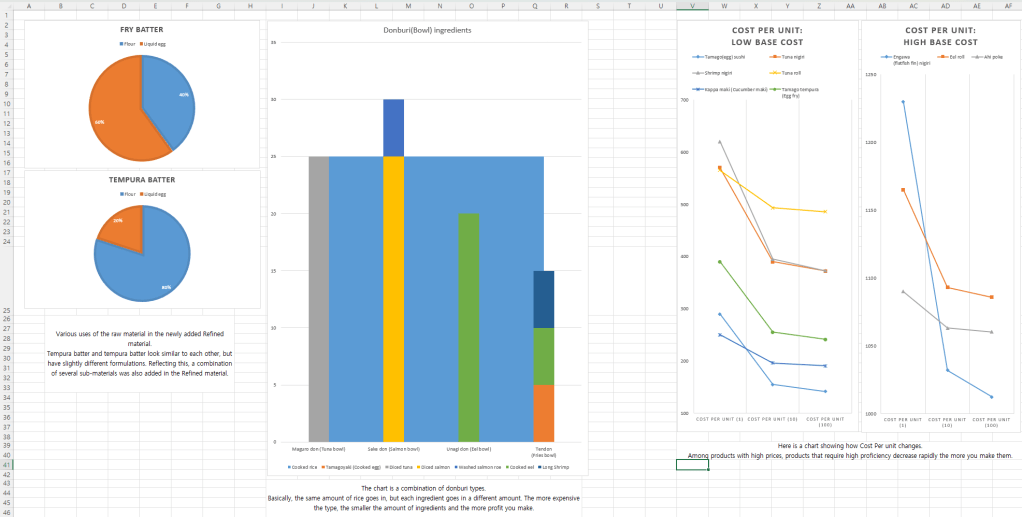
Task: Click the High Base Cost chart title
Action: click(940, 37)
